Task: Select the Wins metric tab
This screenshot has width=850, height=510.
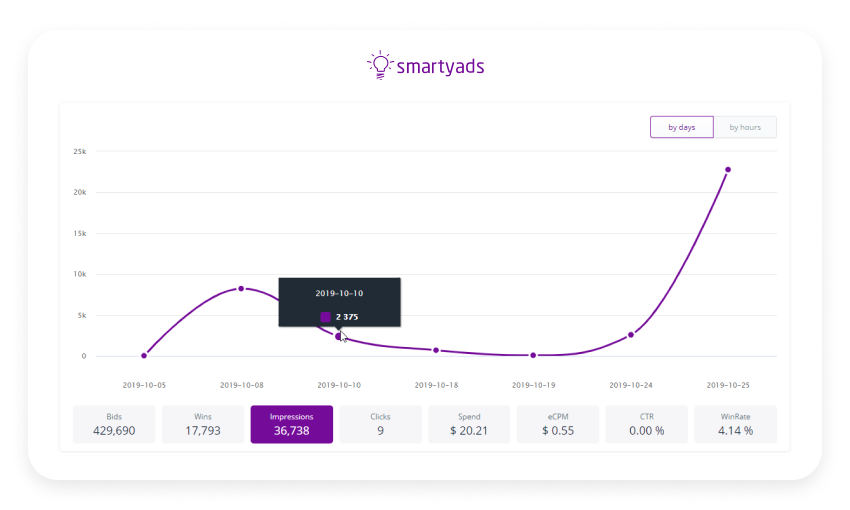Action: (x=203, y=424)
